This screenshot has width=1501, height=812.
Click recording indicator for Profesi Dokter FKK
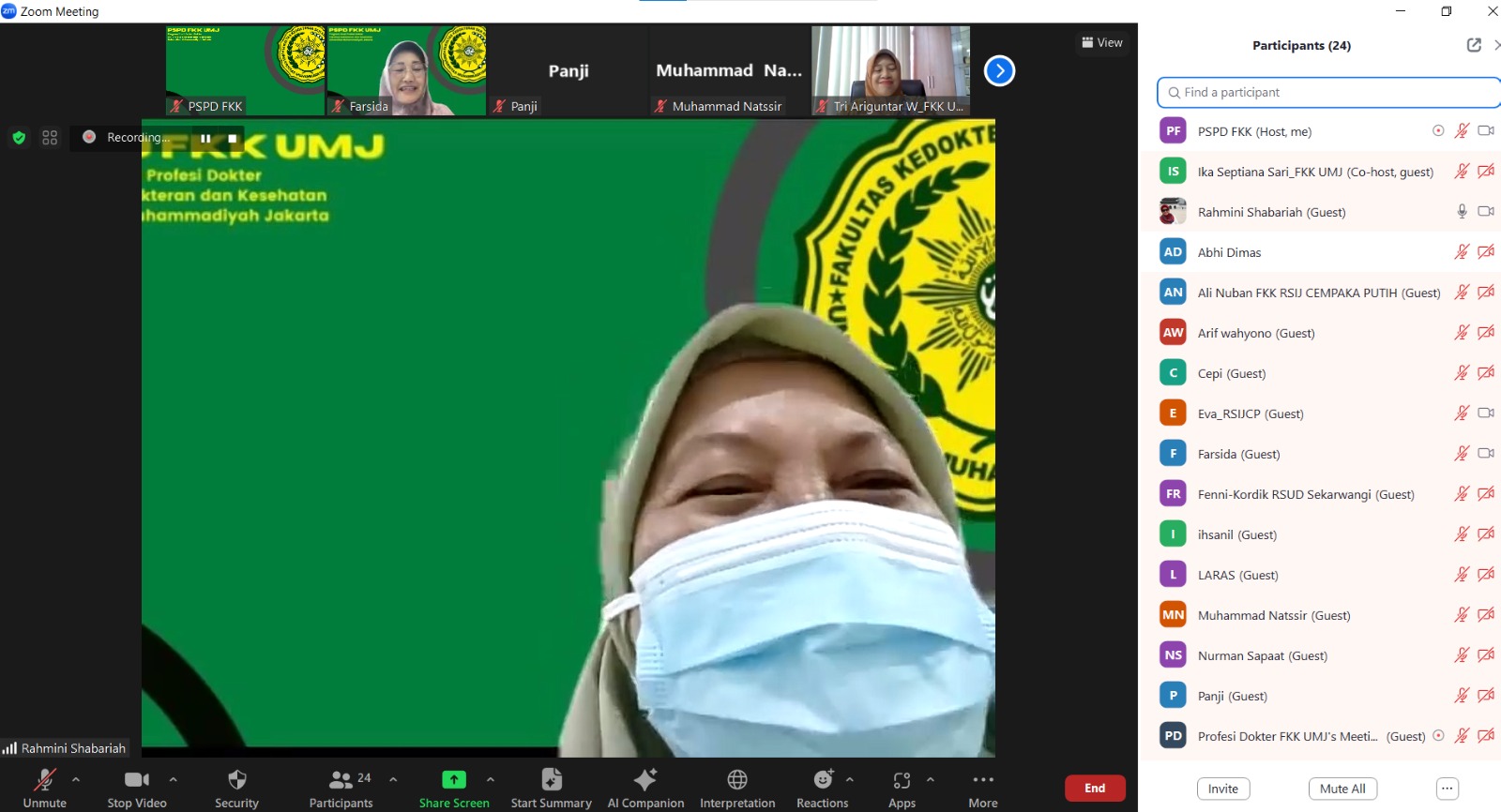pyautogui.click(x=1438, y=736)
